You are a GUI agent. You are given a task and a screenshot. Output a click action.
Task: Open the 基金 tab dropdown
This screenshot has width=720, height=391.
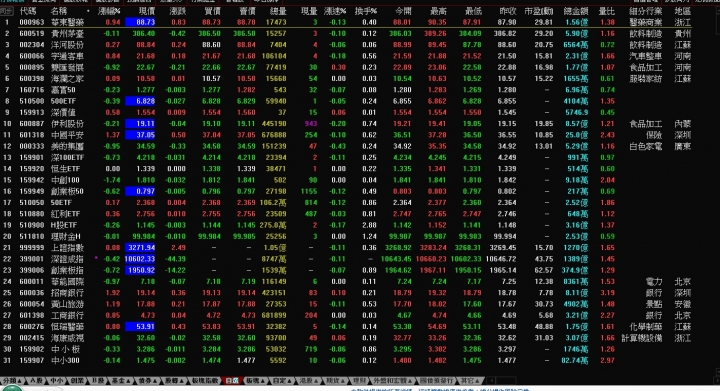pos(121,380)
